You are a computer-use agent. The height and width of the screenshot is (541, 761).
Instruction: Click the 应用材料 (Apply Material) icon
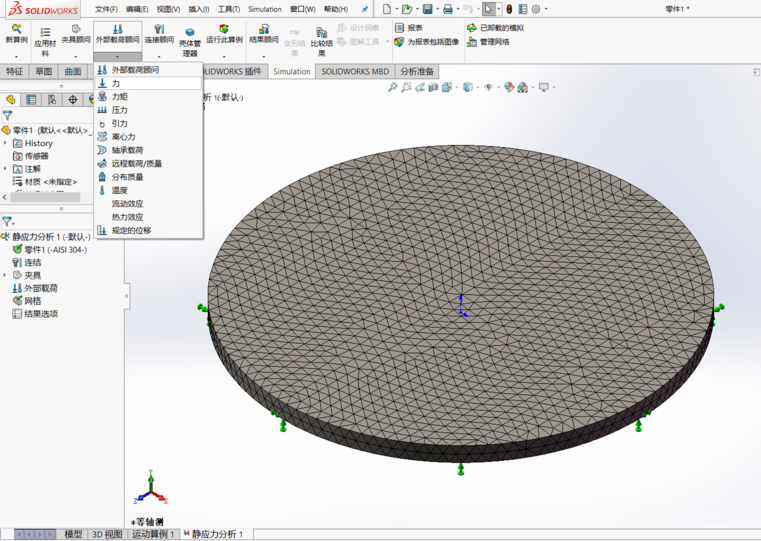coord(45,41)
